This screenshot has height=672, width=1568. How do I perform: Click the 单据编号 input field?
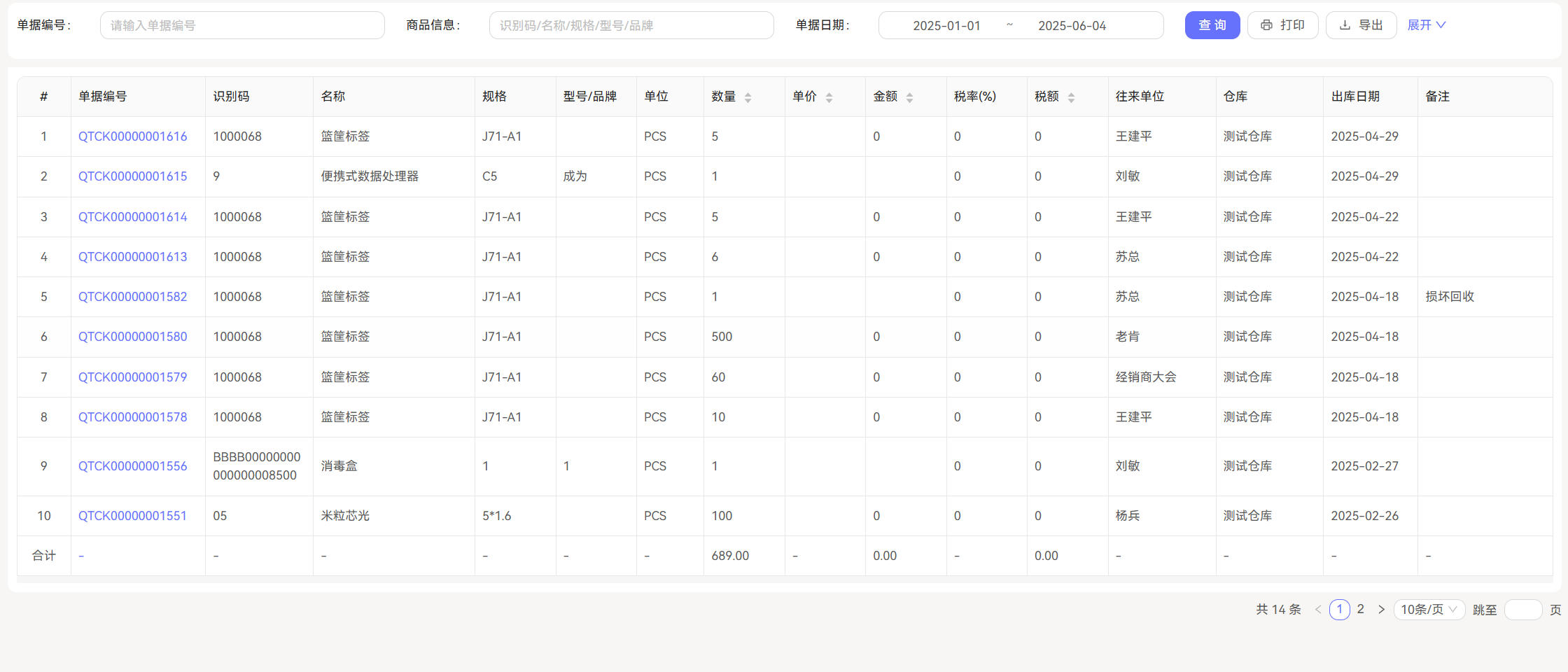click(242, 25)
